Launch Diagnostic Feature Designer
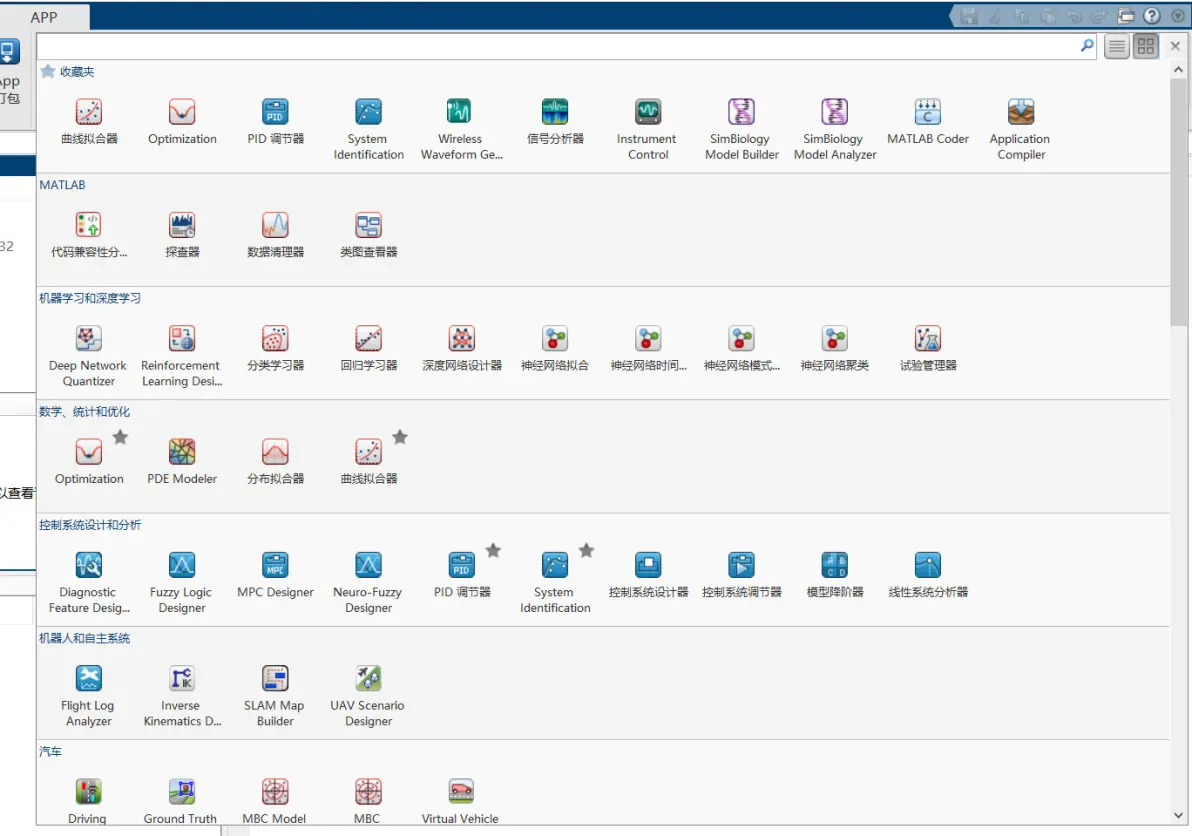Viewport: 1192px width, 836px height. coord(89,582)
